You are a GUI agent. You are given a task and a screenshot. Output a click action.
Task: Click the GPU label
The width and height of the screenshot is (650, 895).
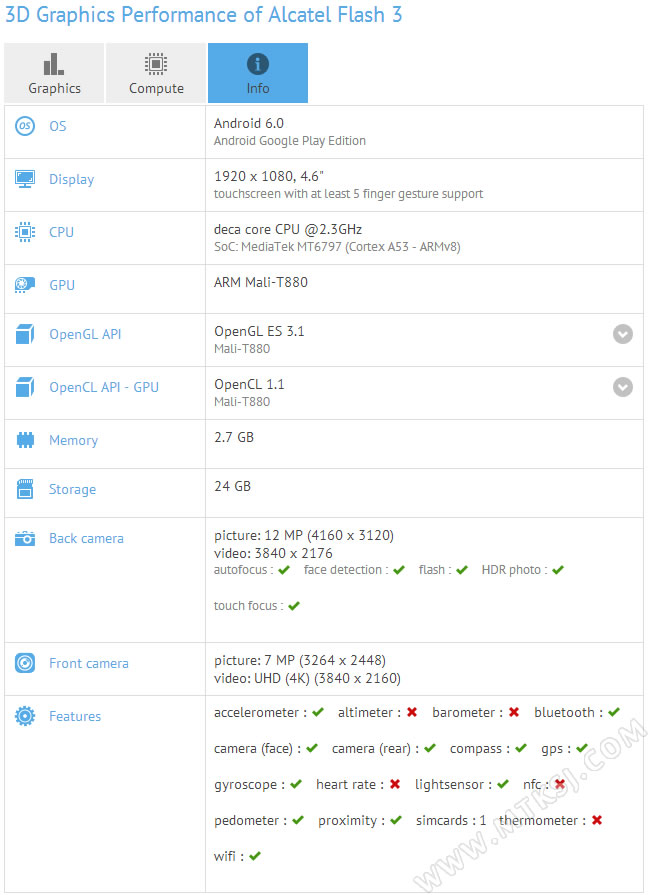pyautogui.click(x=62, y=285)
